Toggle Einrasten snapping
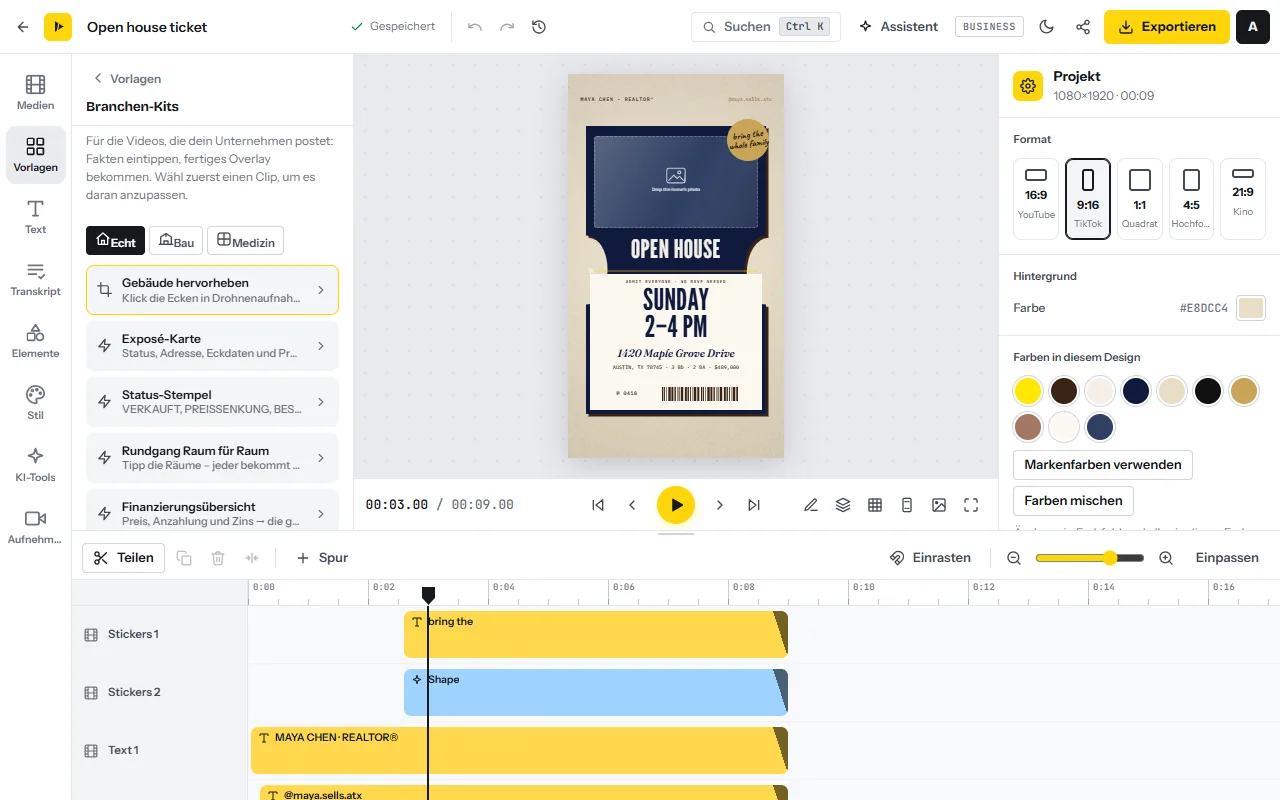Screen dimensions: 1280x800 (x=931, y=558)
